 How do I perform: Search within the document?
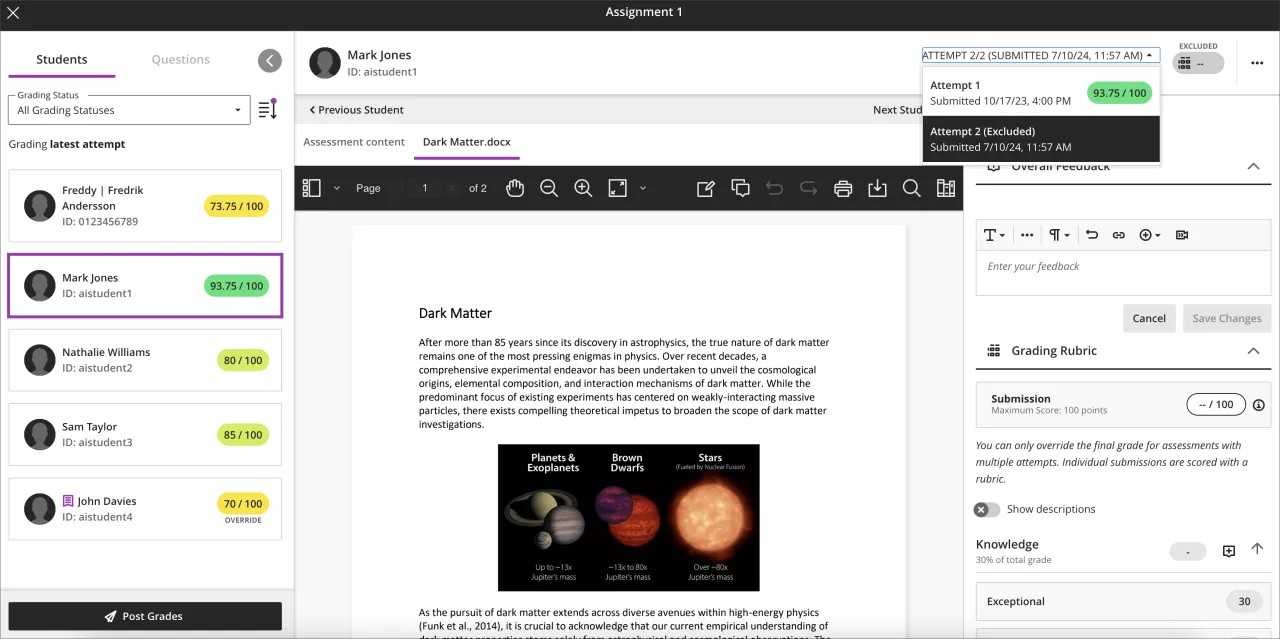[911, 188]
